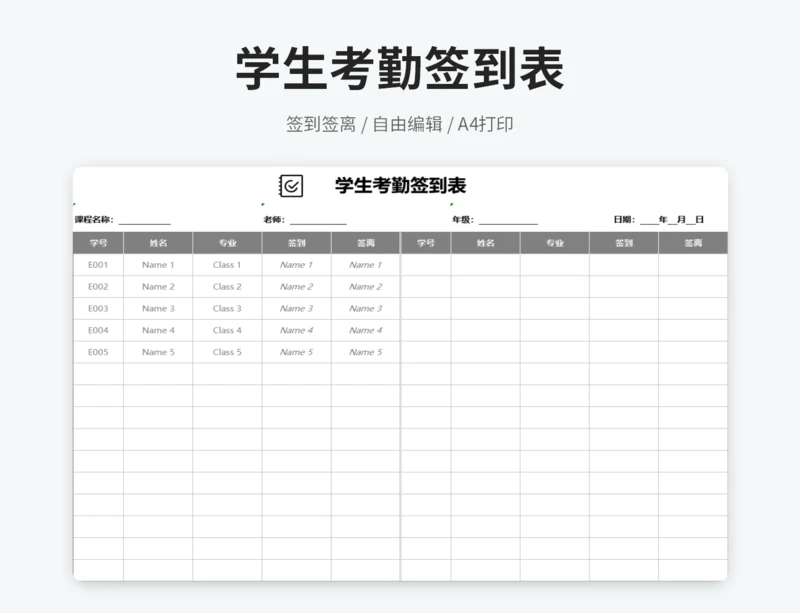
Task: Click italic Name 1 under the 签离 column
Action: (x=366, y=265)
